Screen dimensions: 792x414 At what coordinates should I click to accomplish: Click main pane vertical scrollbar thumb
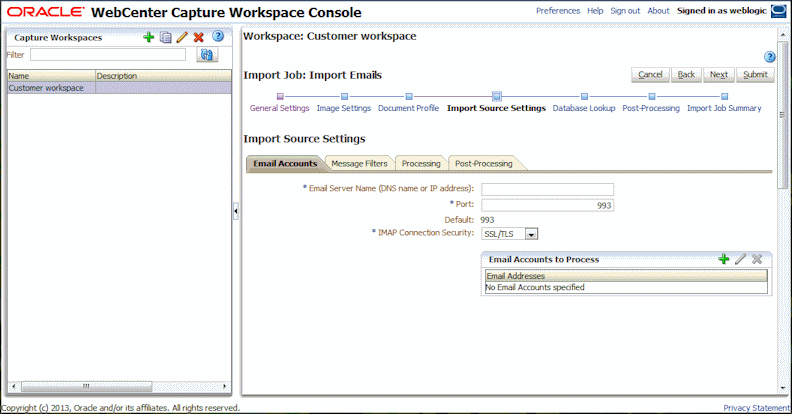click(x=782, y=115)
